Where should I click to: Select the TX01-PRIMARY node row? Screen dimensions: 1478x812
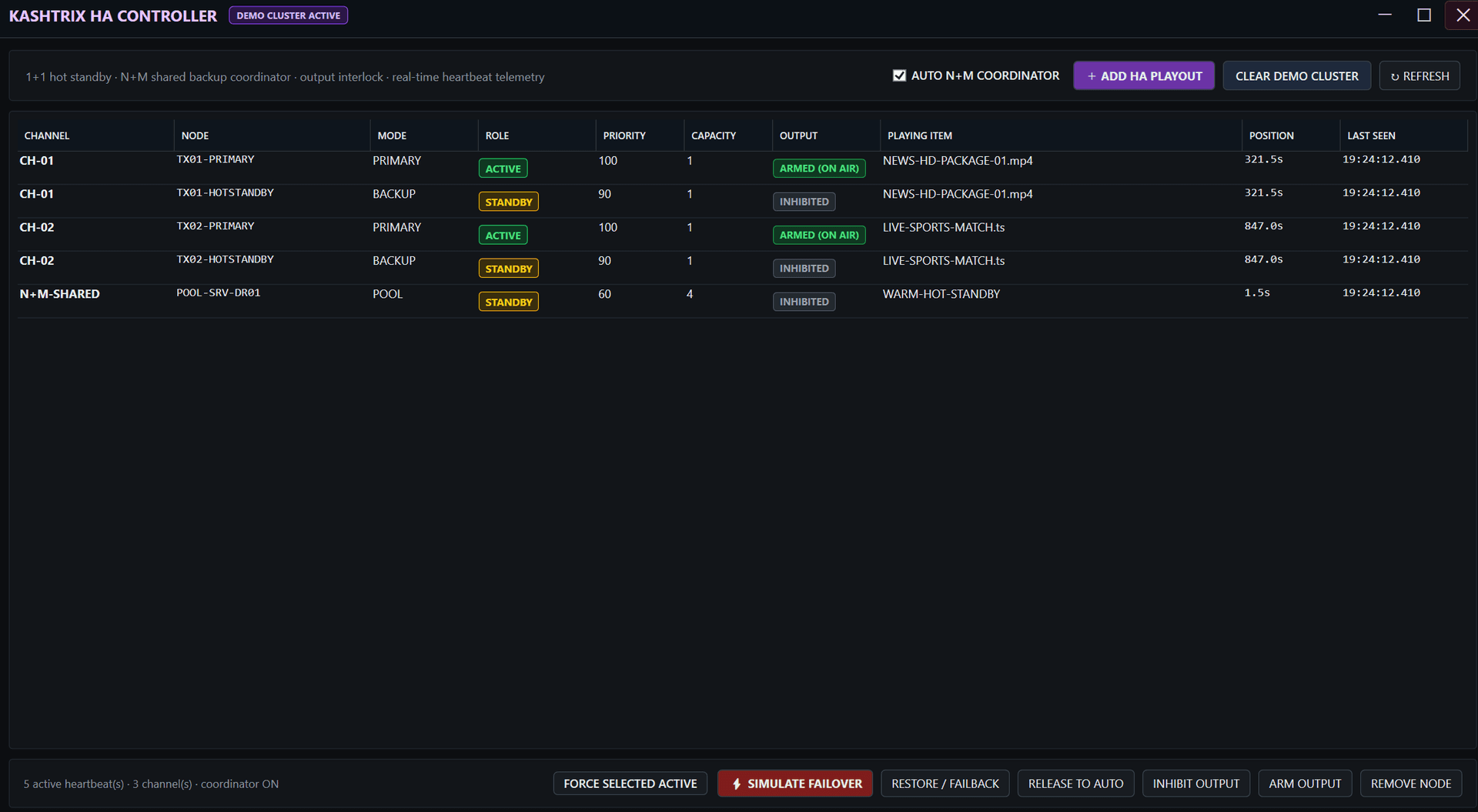(x=743, y=167)
